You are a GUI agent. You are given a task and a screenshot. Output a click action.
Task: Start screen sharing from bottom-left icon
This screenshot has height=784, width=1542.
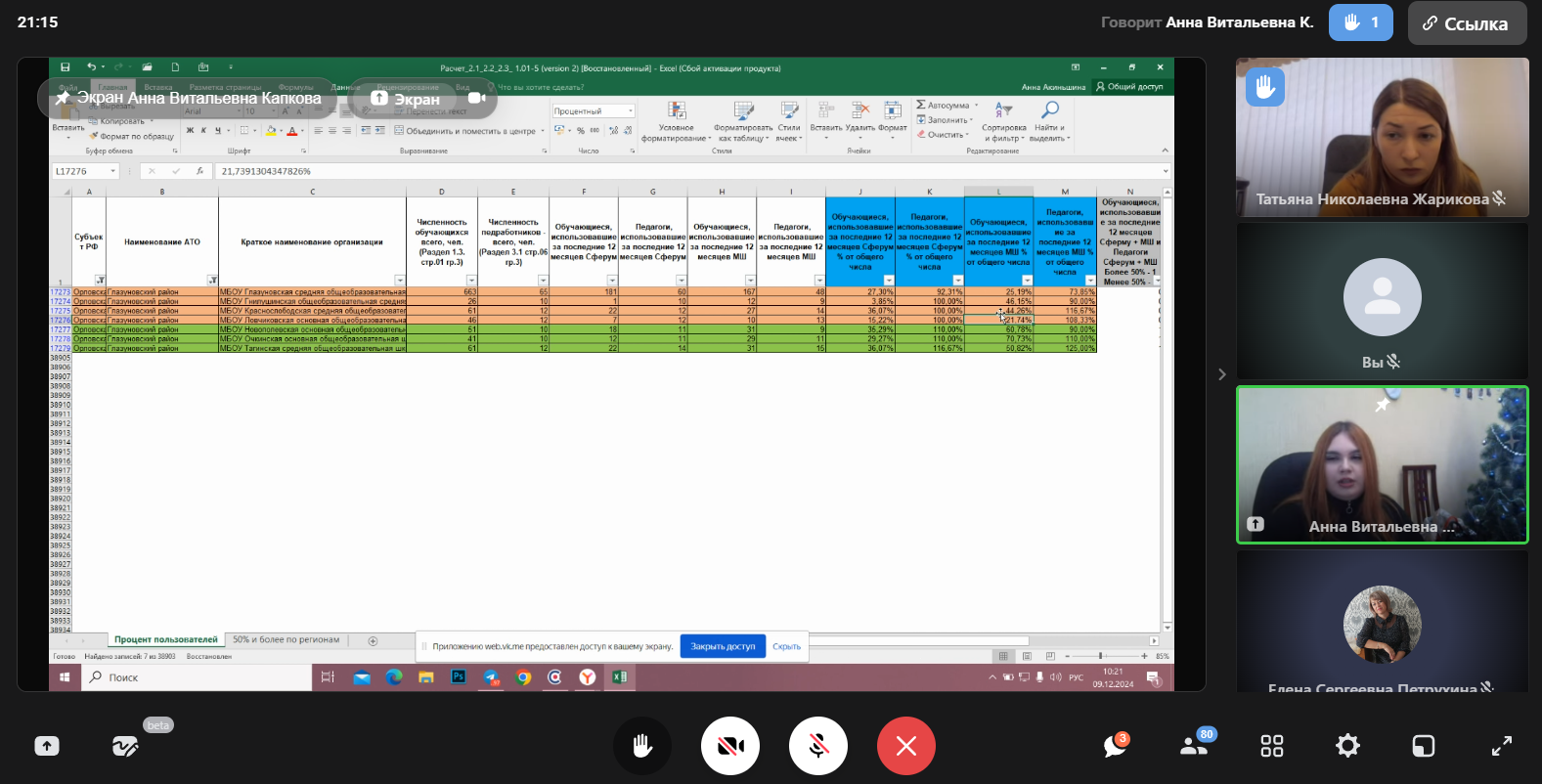point(46,746)
